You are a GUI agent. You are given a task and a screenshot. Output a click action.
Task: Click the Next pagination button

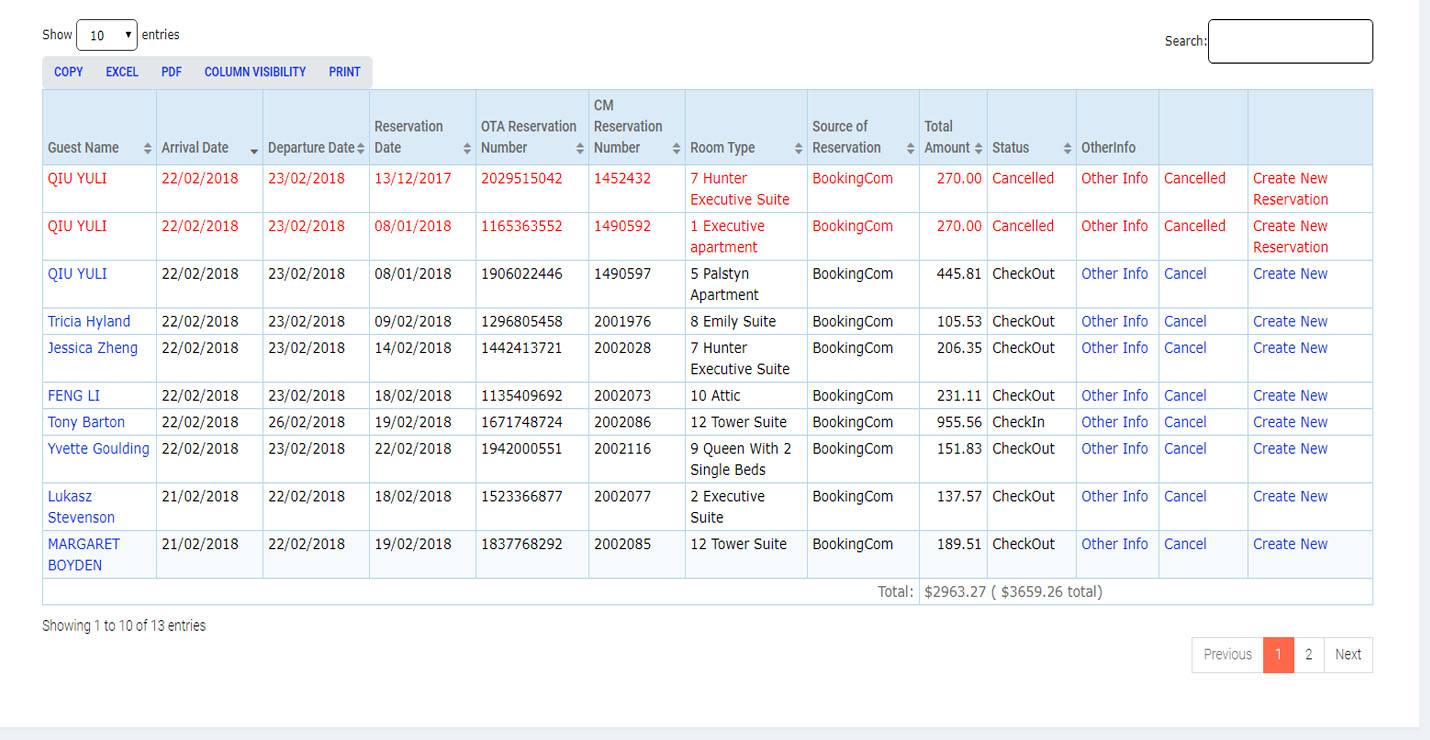[1348, 655]
